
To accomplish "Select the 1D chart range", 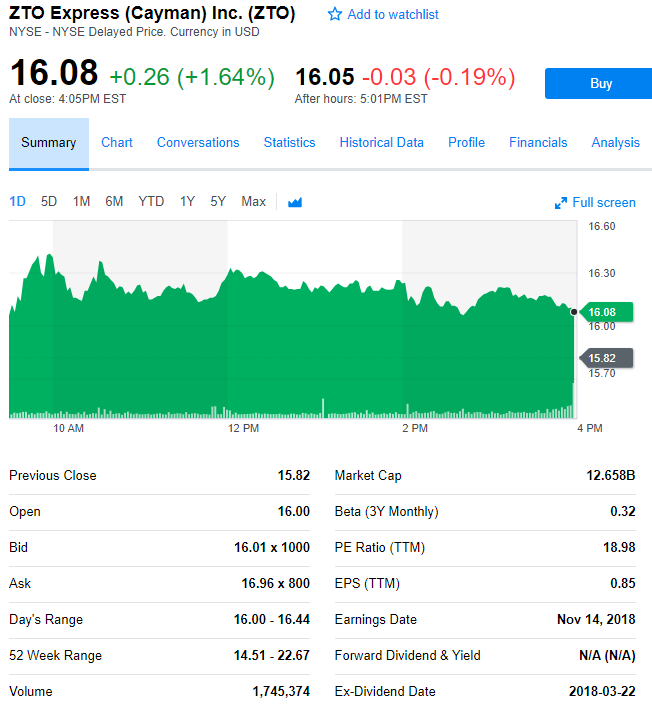I will pyautogui.click(x=18, y=202).
